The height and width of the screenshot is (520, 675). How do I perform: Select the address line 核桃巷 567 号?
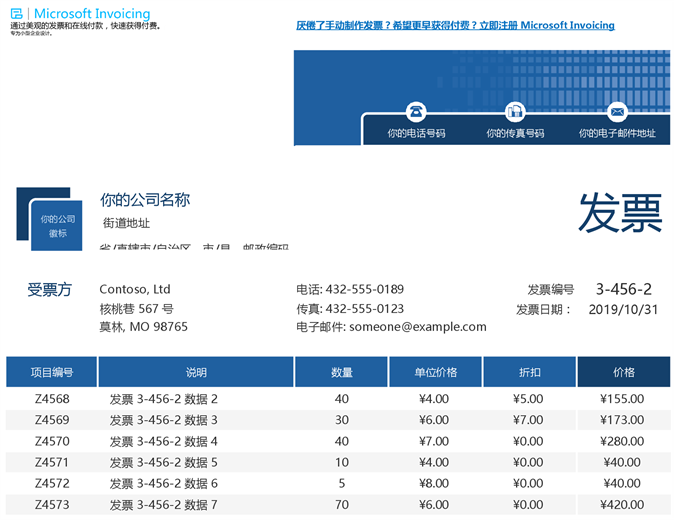pyautogui.click(x=137, y=309)
